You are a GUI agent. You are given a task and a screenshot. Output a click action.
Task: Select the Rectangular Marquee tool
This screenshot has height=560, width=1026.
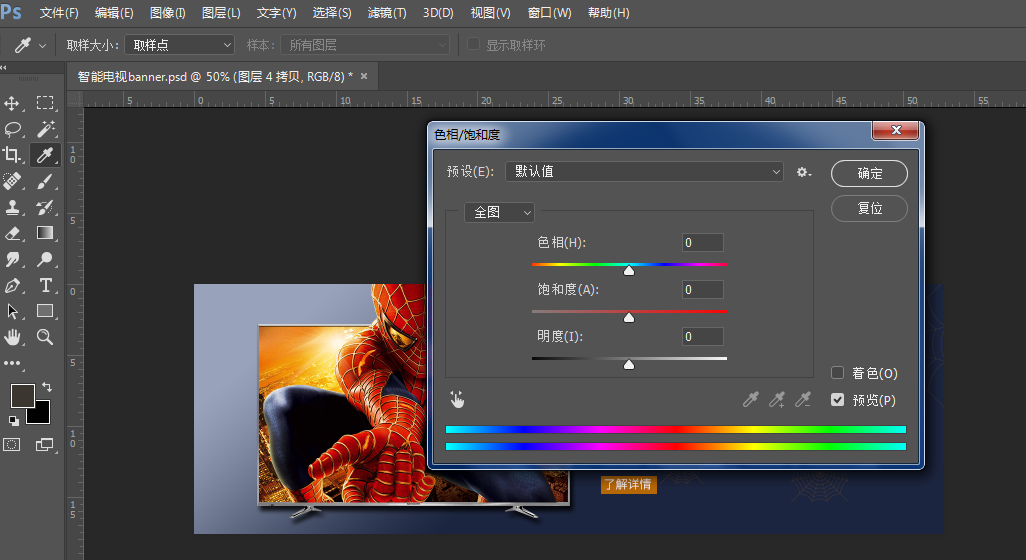click(x=44, y=103)
